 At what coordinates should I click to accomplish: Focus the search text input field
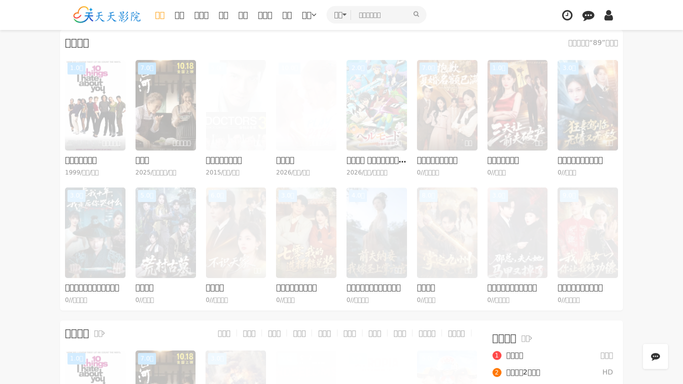pyautogui.click(x=383, y=15)
